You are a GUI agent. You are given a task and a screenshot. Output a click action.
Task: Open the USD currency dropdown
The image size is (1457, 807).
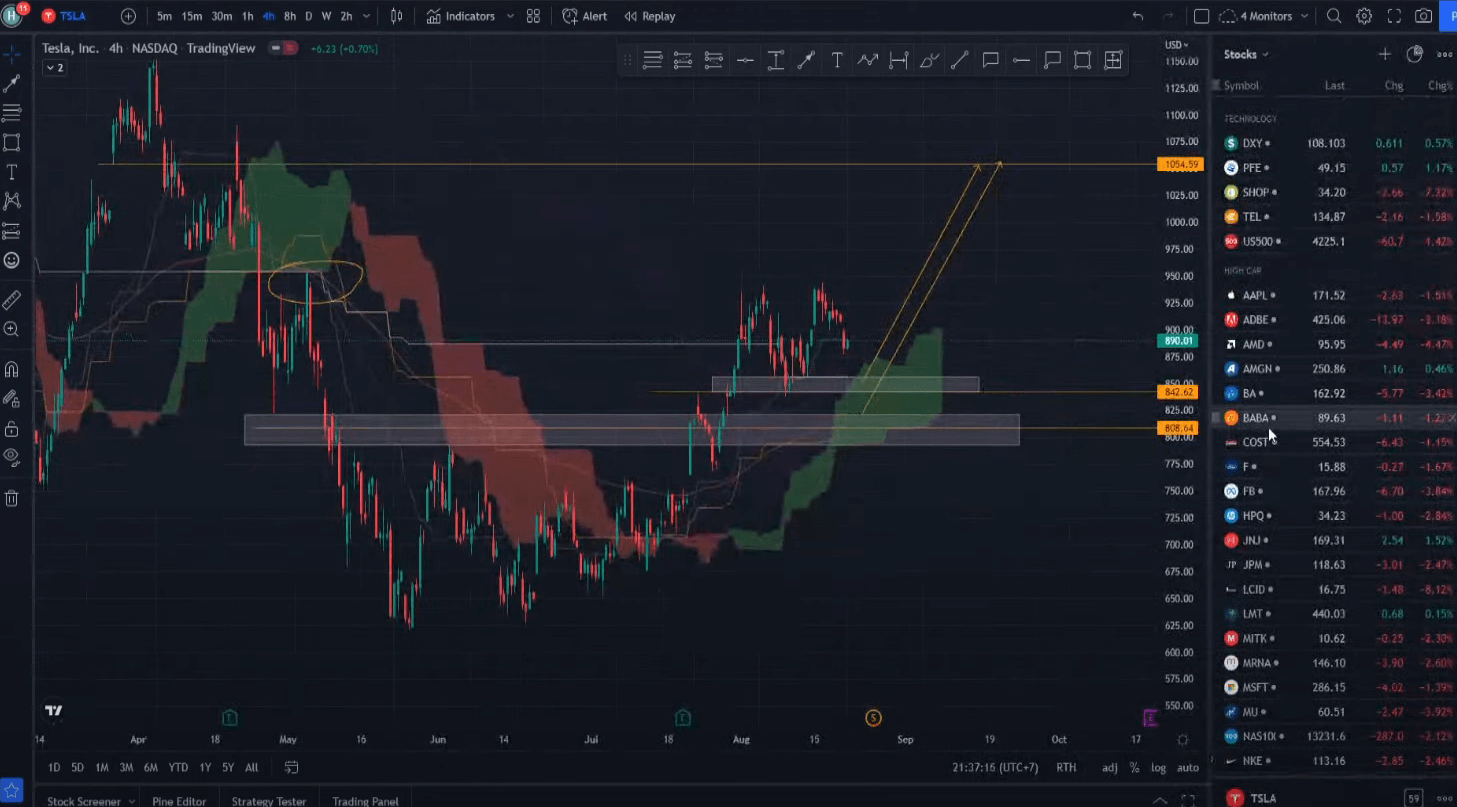point(1177,45)
